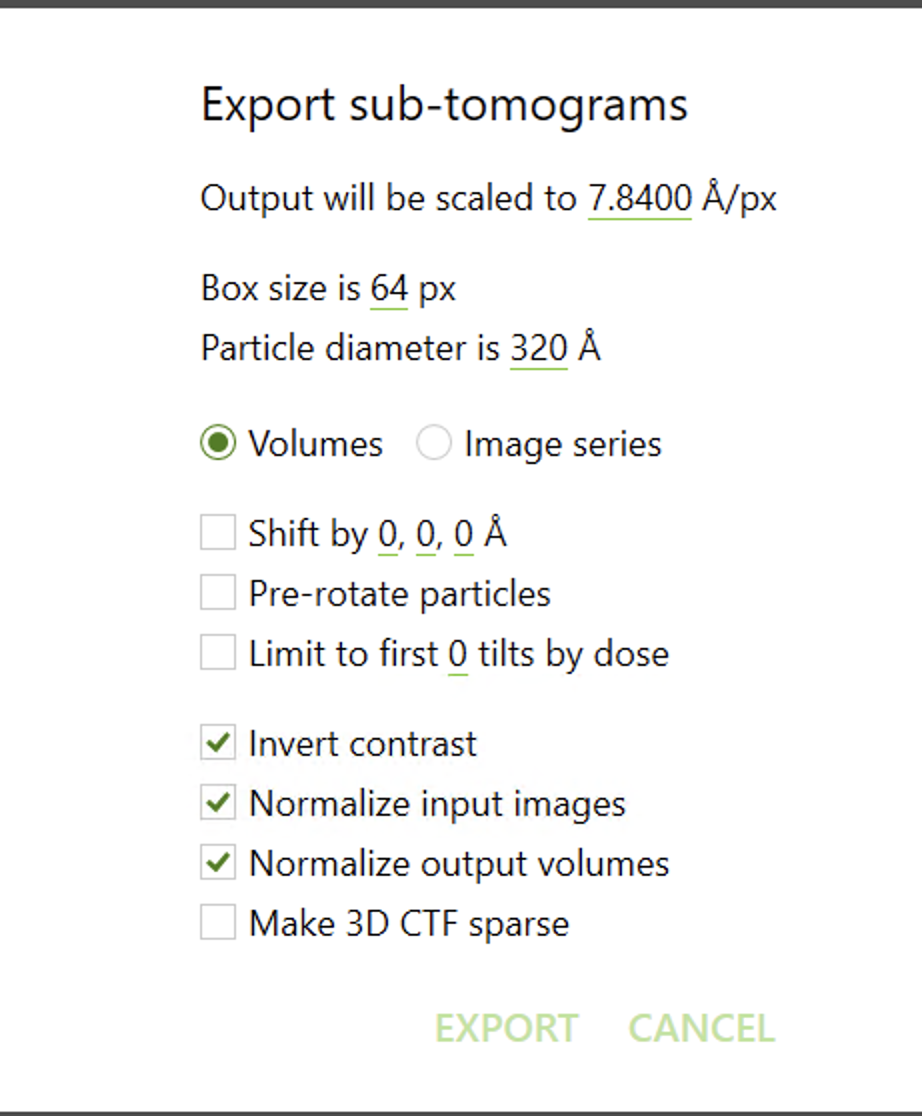Image resolution: width=922 pixels, height=1116 pixels.
Task: Select the Volumes radio button
Action: pos(218,443)
